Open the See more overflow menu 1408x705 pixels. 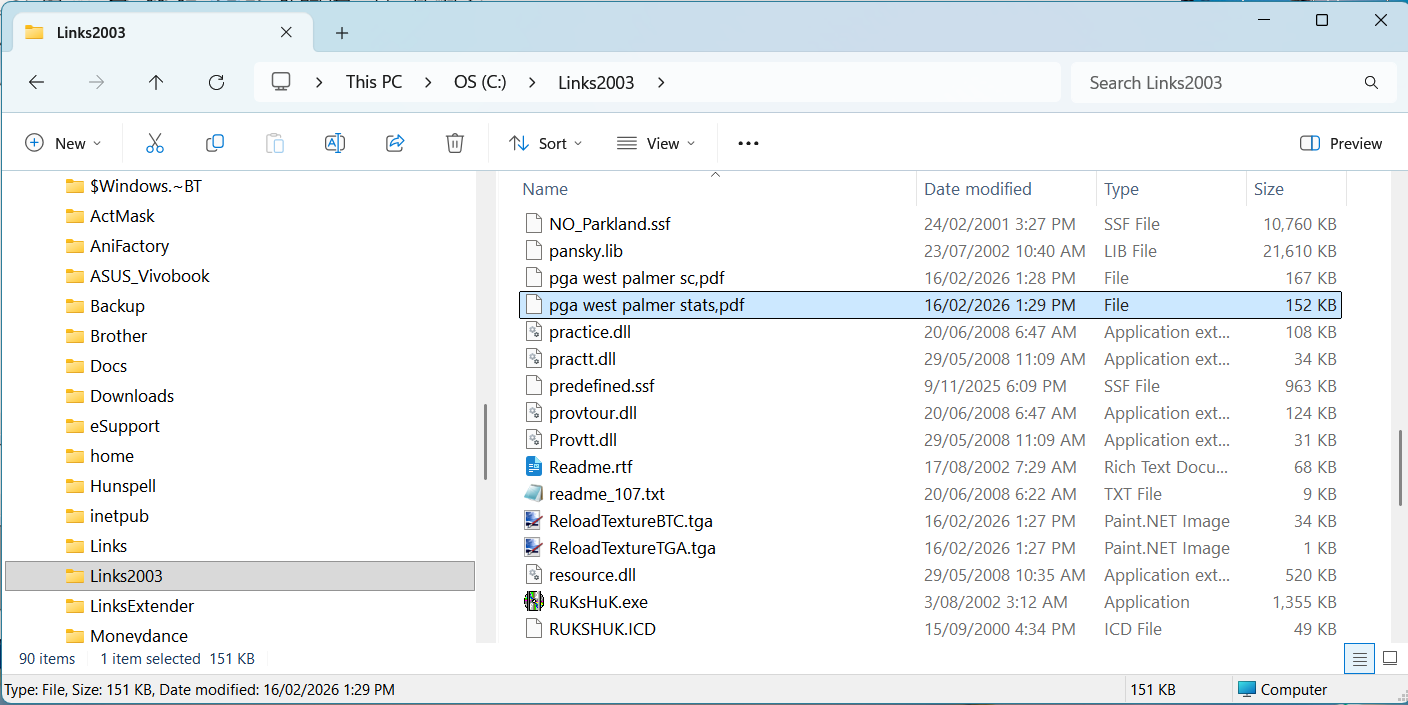pos(747,143)
